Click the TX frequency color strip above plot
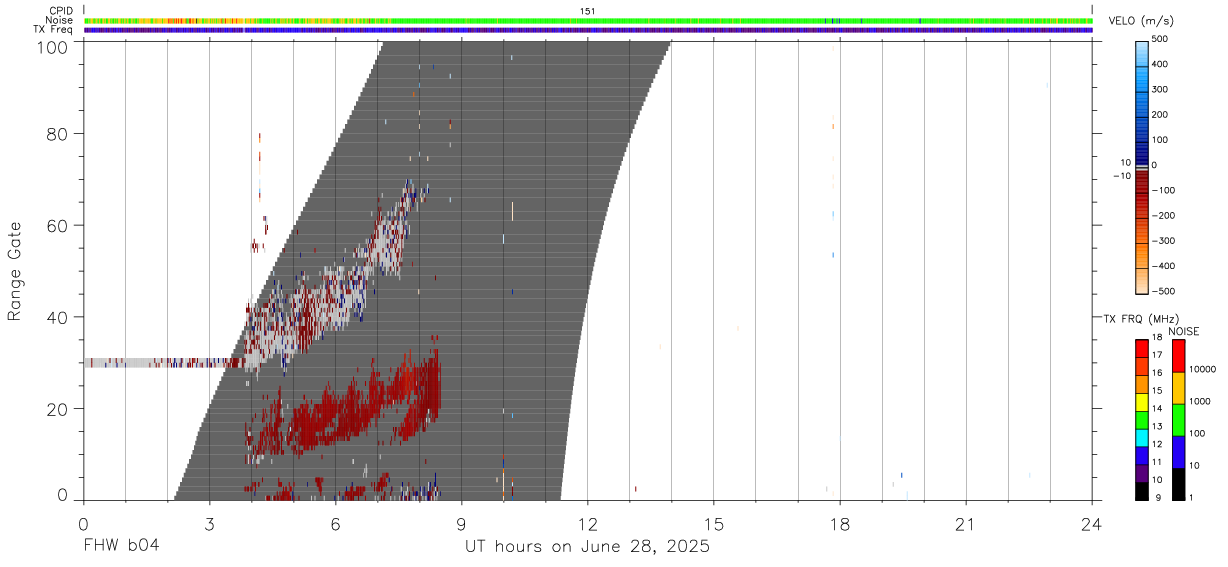 point(588,29)
